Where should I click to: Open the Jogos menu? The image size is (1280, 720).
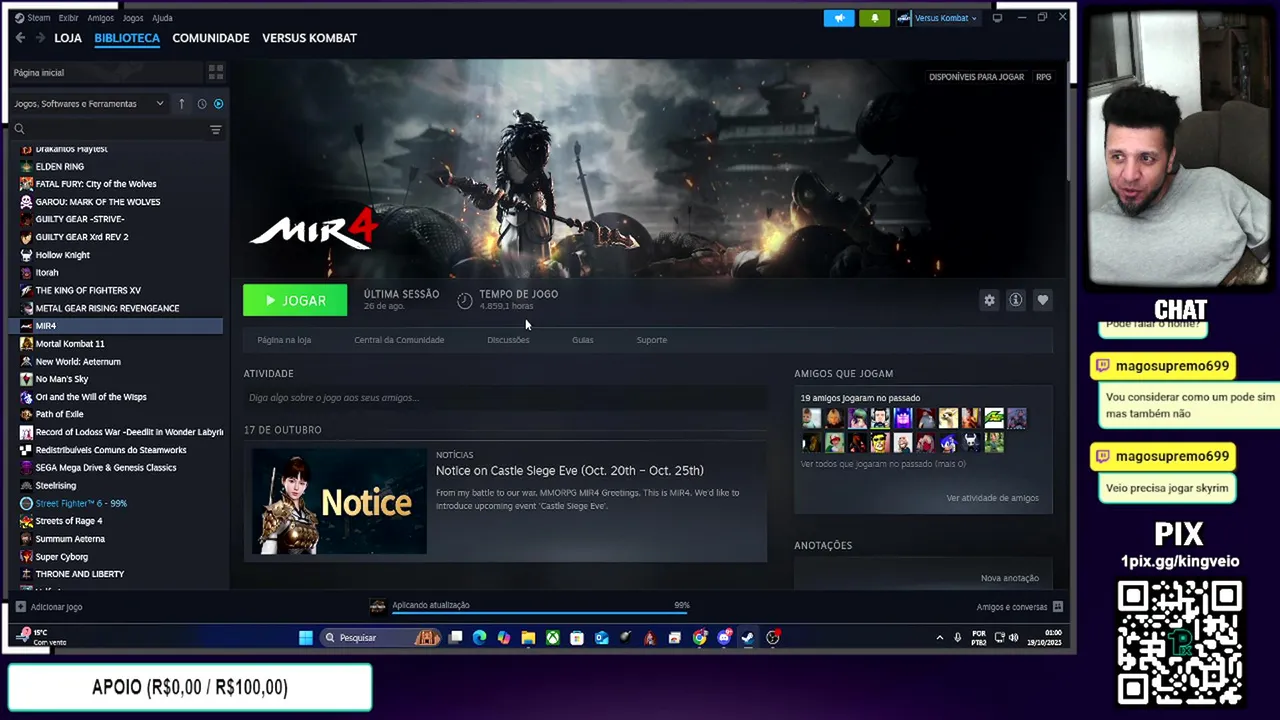click(133, 18)
